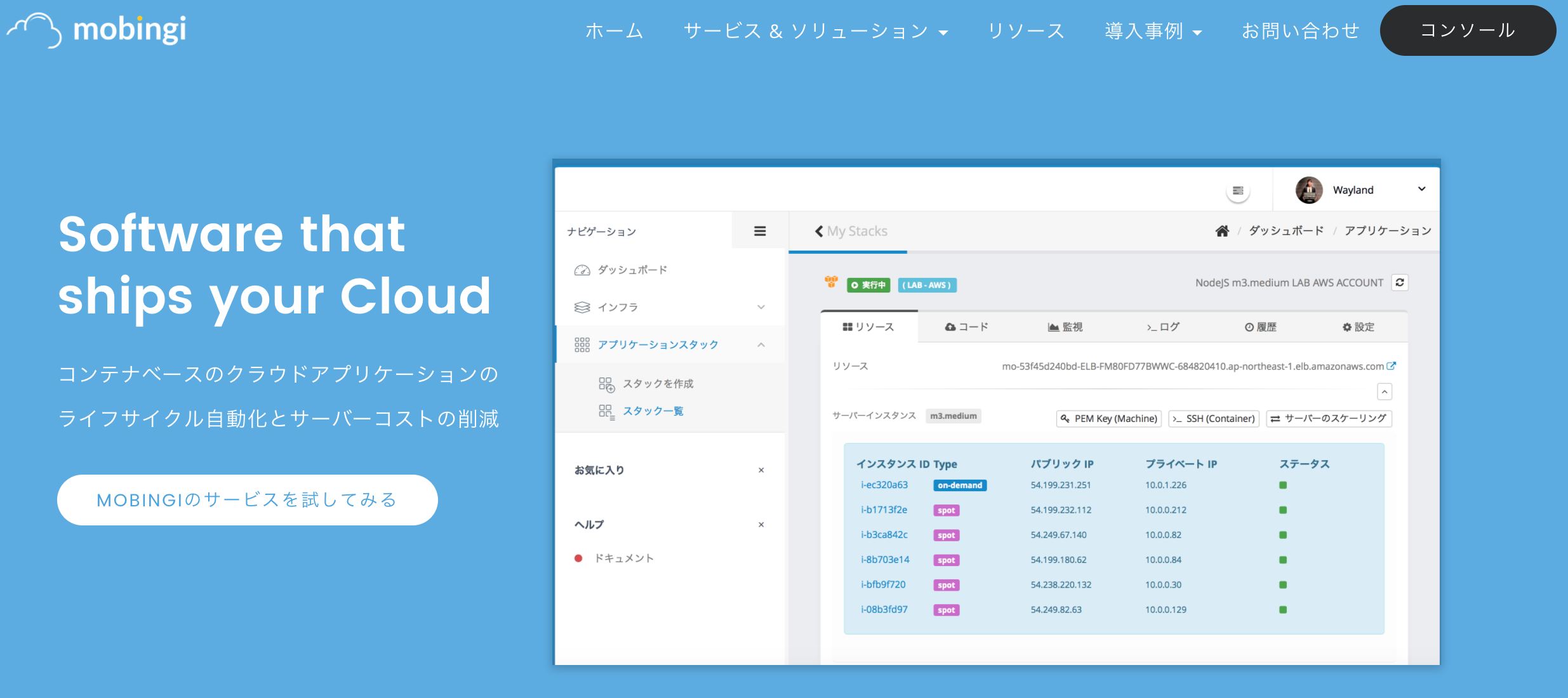Open the Wayland user dropdown arrow
The image size is (1568, 698).
[1422, 189]
